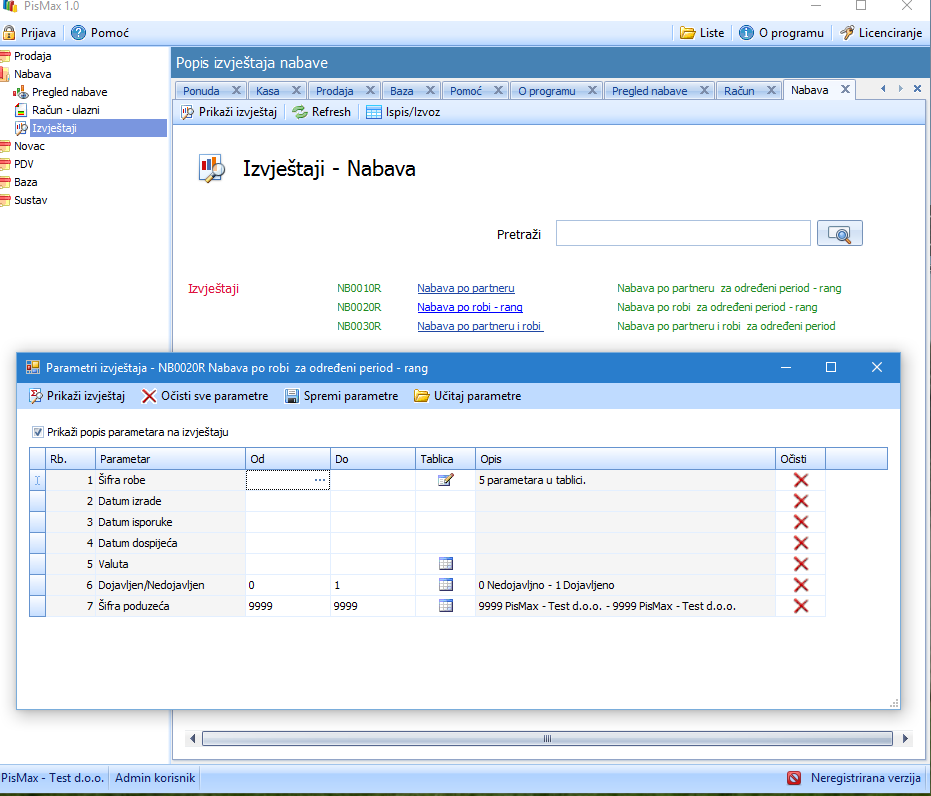Open the Nabava po robi - rang link
This screenshot has height=796, width=931.
click(x=470, y=307)
